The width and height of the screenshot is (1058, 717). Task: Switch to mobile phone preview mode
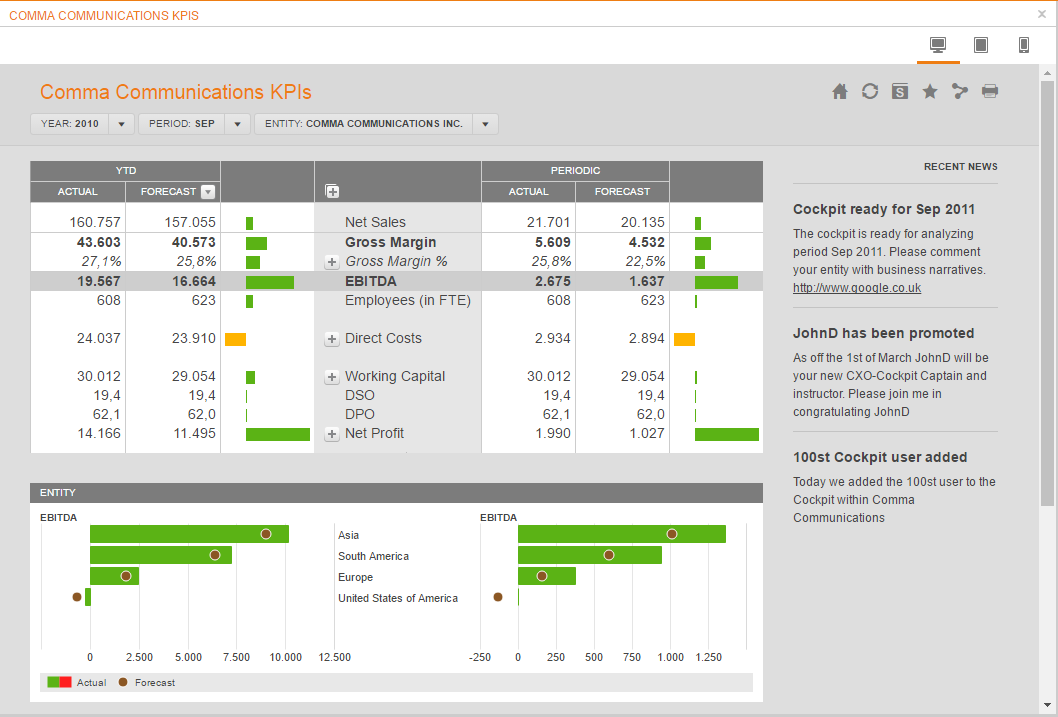pos(1024,45)
